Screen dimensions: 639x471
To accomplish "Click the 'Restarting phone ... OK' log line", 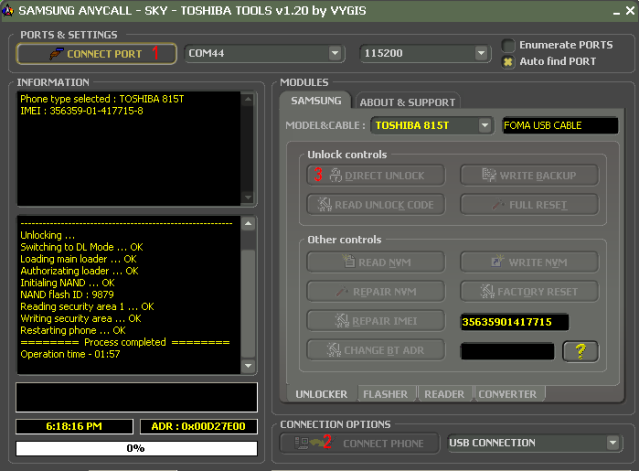I will click(73, 330).
